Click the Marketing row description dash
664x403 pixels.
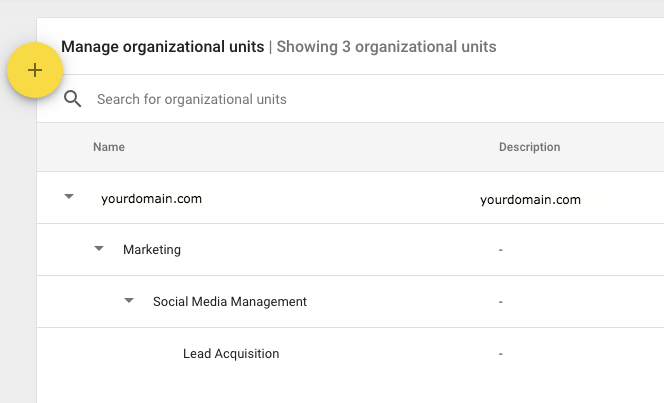tap(501, 250)
